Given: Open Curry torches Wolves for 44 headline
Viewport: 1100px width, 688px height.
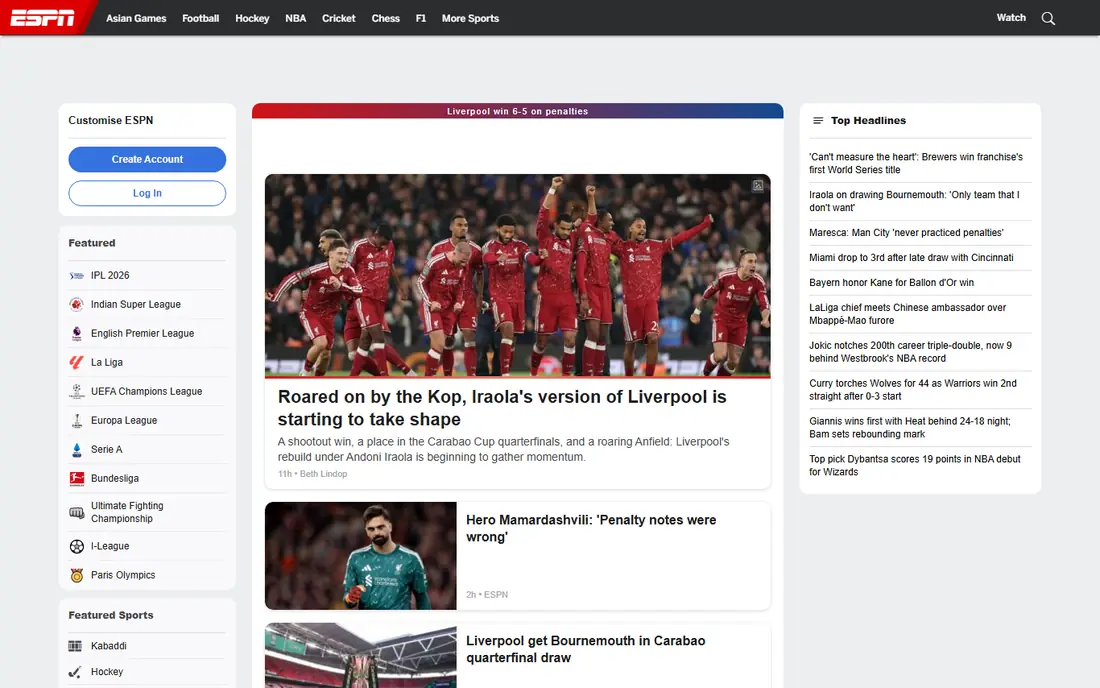Looking at the screenshot, I should pos(913,390).
